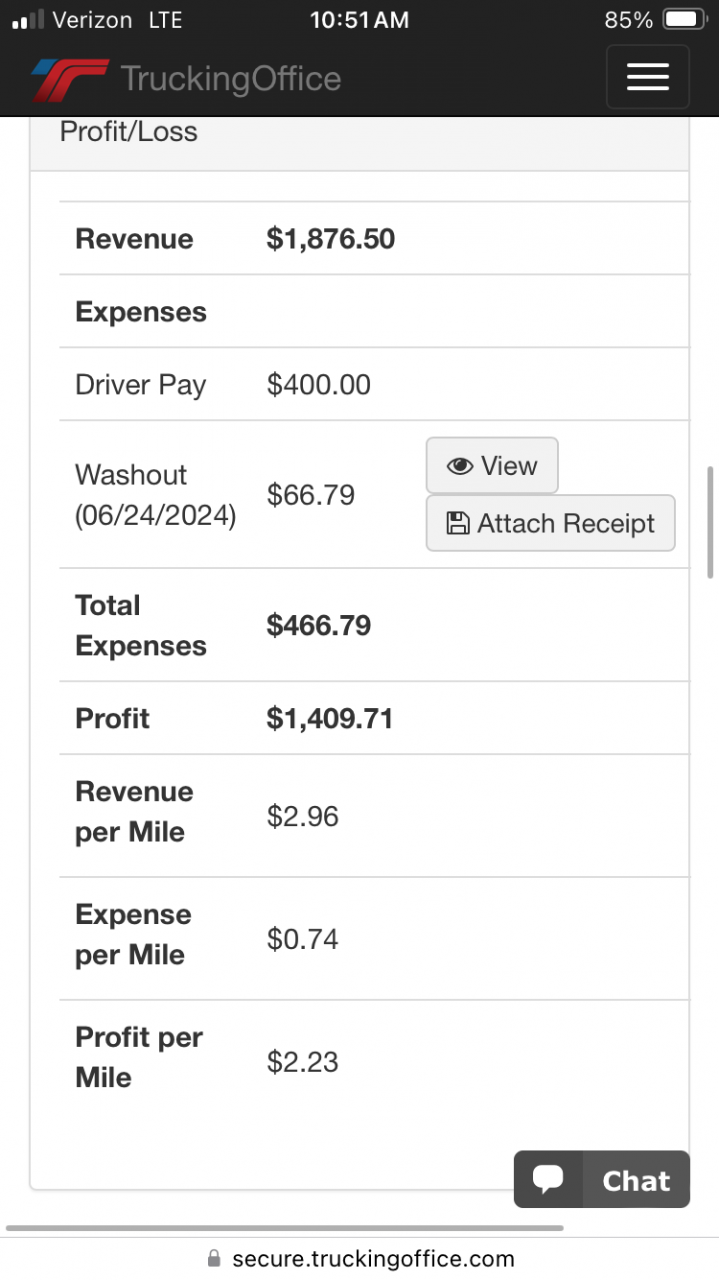Click the TruckingOffice red logo icon
This screenshot has width=719, height=1280.
coord(69,79)
